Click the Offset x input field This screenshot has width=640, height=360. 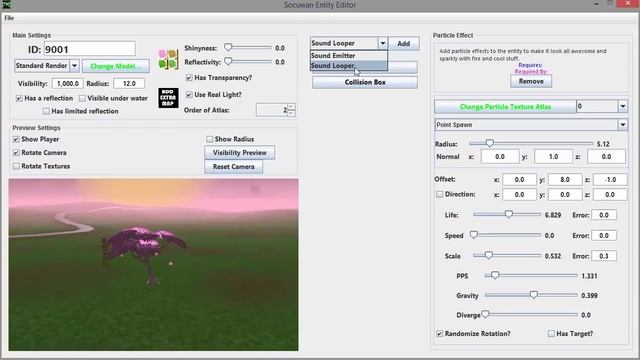[519, 180]
